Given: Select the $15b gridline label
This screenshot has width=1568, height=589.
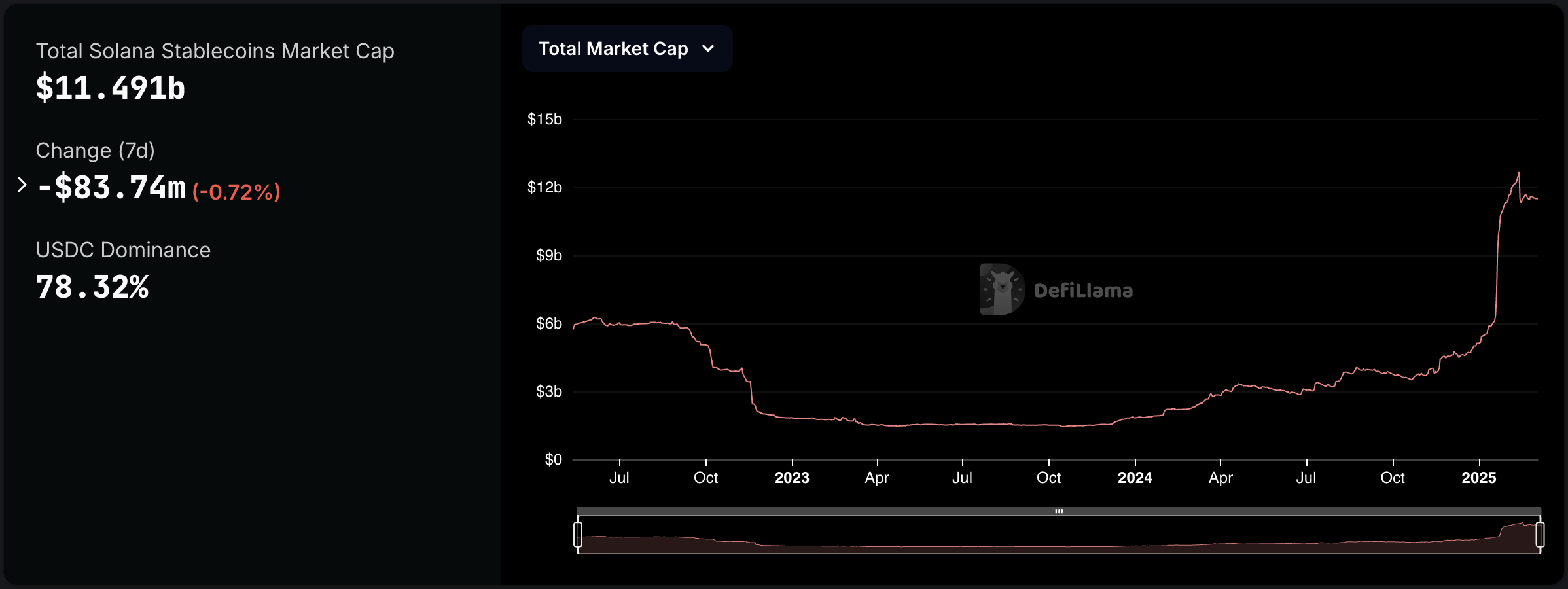Looking at the screenshot, I should coord(545,119).
